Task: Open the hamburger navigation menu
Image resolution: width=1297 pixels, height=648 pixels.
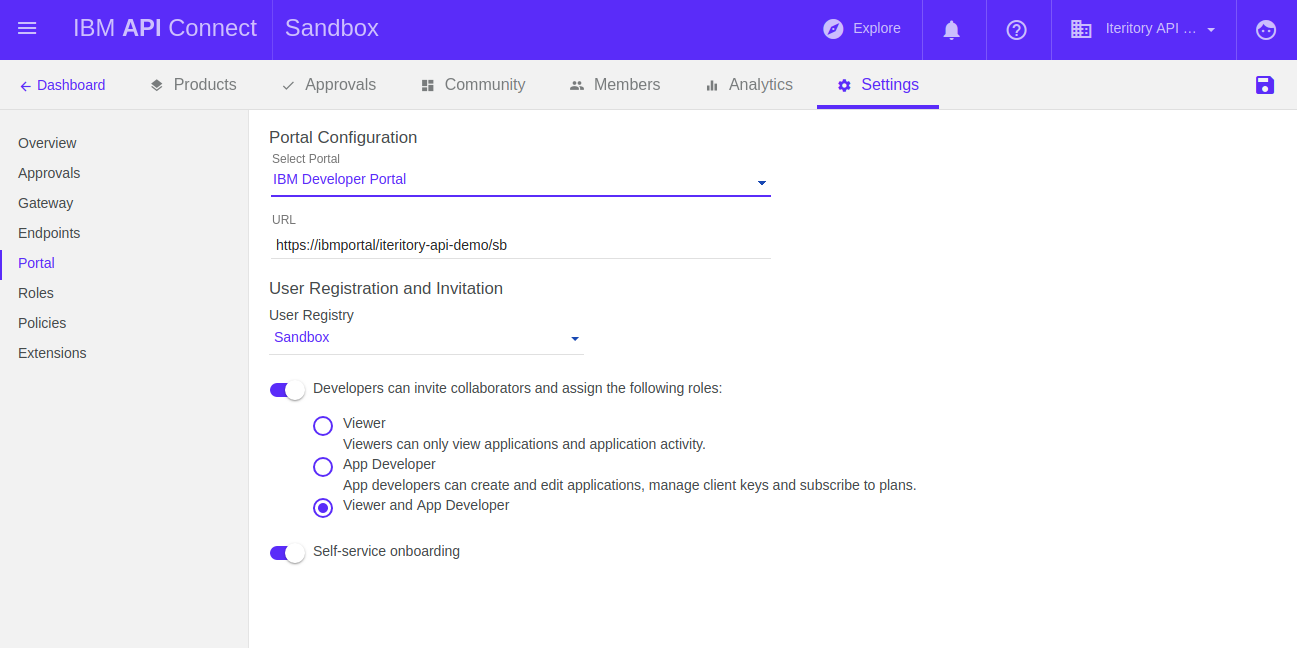Action: 27,29
